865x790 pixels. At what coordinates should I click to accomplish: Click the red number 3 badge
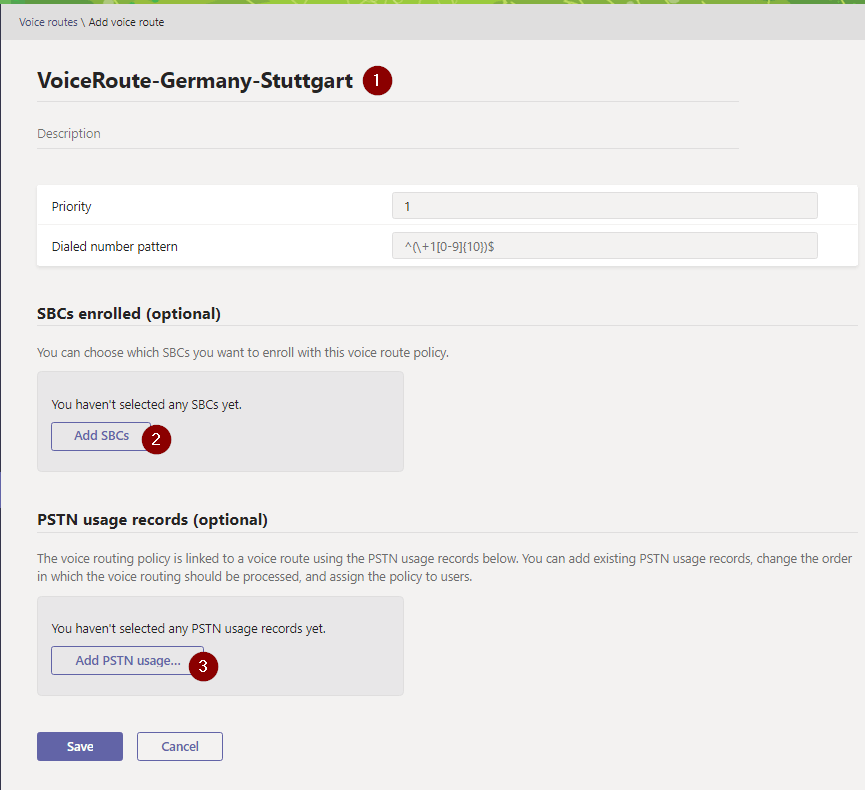point(203,666)
